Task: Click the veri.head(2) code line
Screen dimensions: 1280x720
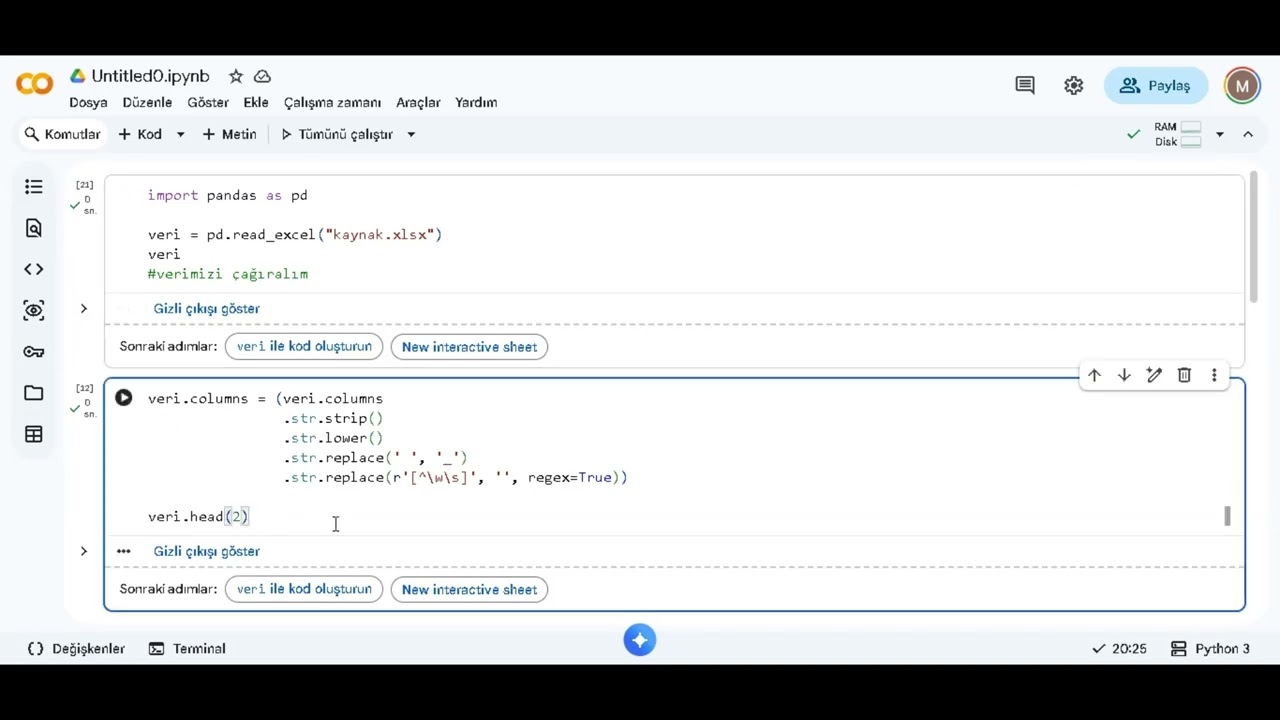Action: click(198, 516)
